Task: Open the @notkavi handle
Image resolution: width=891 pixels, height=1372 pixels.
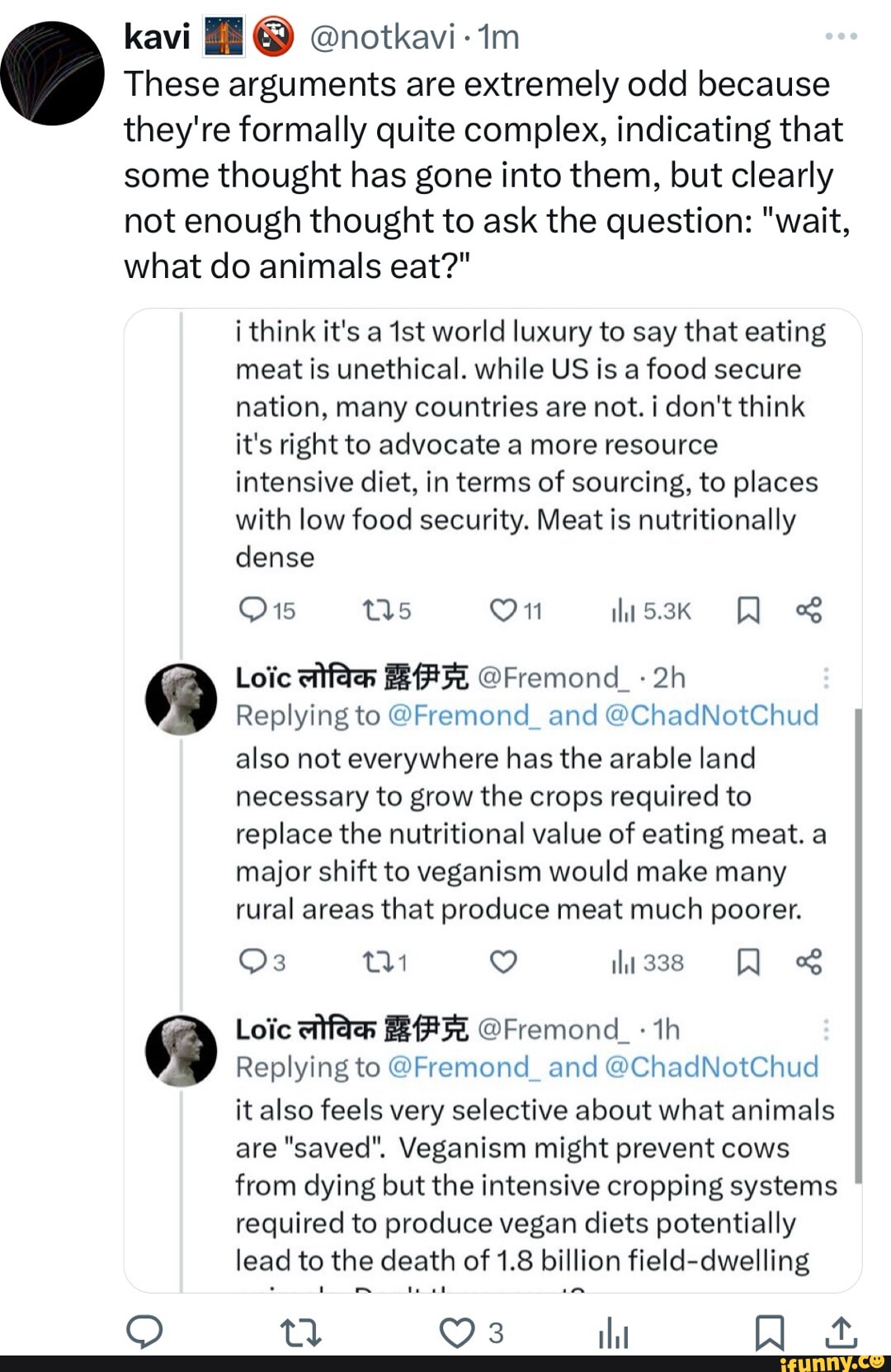Action: (382, 37)
